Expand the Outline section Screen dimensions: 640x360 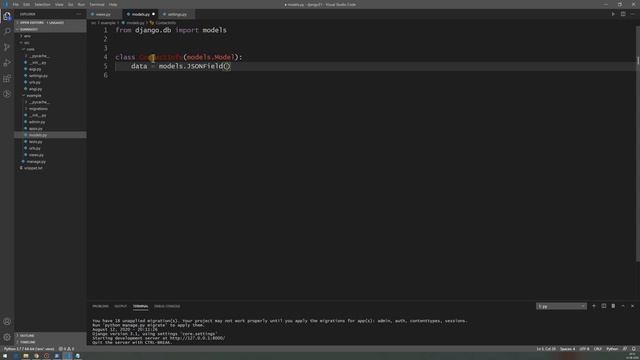[x=50, y=336]
